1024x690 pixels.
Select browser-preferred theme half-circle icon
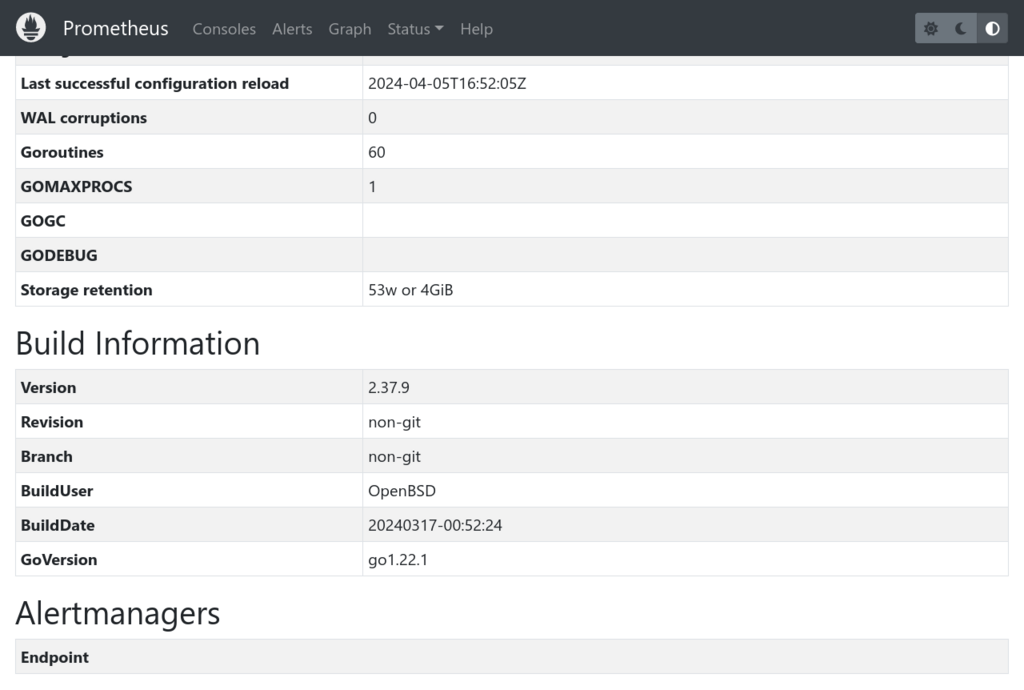[992, 29]
